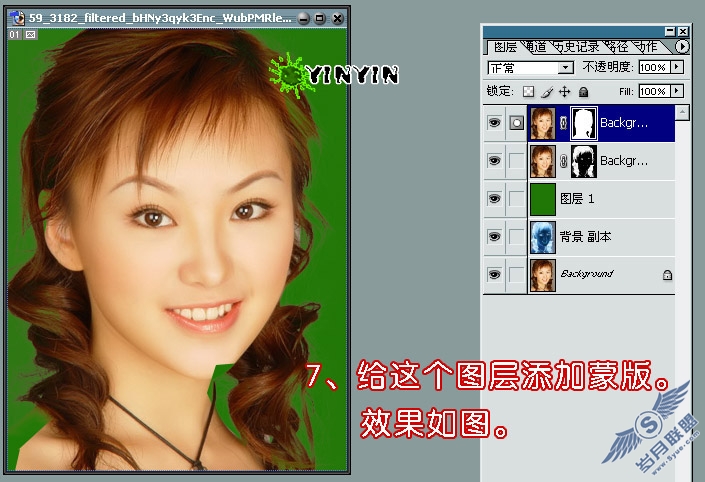Select the portrait thumbnail of second Backgr... layer
The width and height of the screenshot is (705, 482).
[543, 161]
